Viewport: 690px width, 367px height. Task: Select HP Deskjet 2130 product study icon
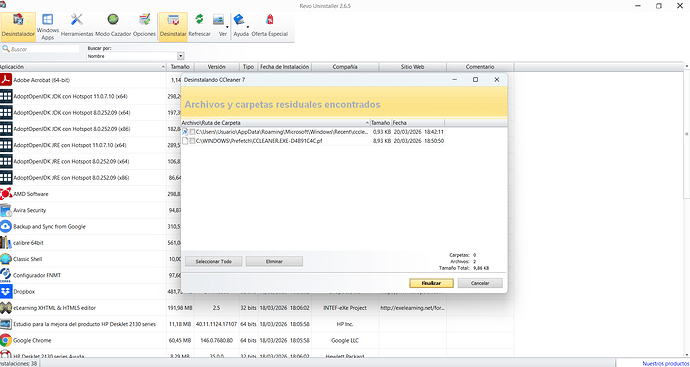(x=6, y=324)
